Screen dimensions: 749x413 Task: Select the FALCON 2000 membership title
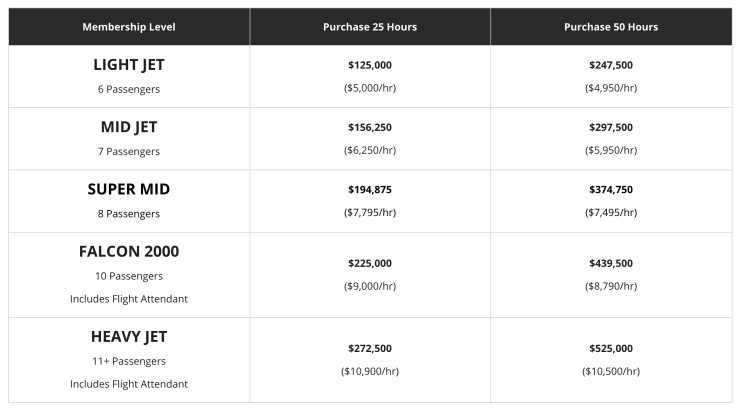129,251
